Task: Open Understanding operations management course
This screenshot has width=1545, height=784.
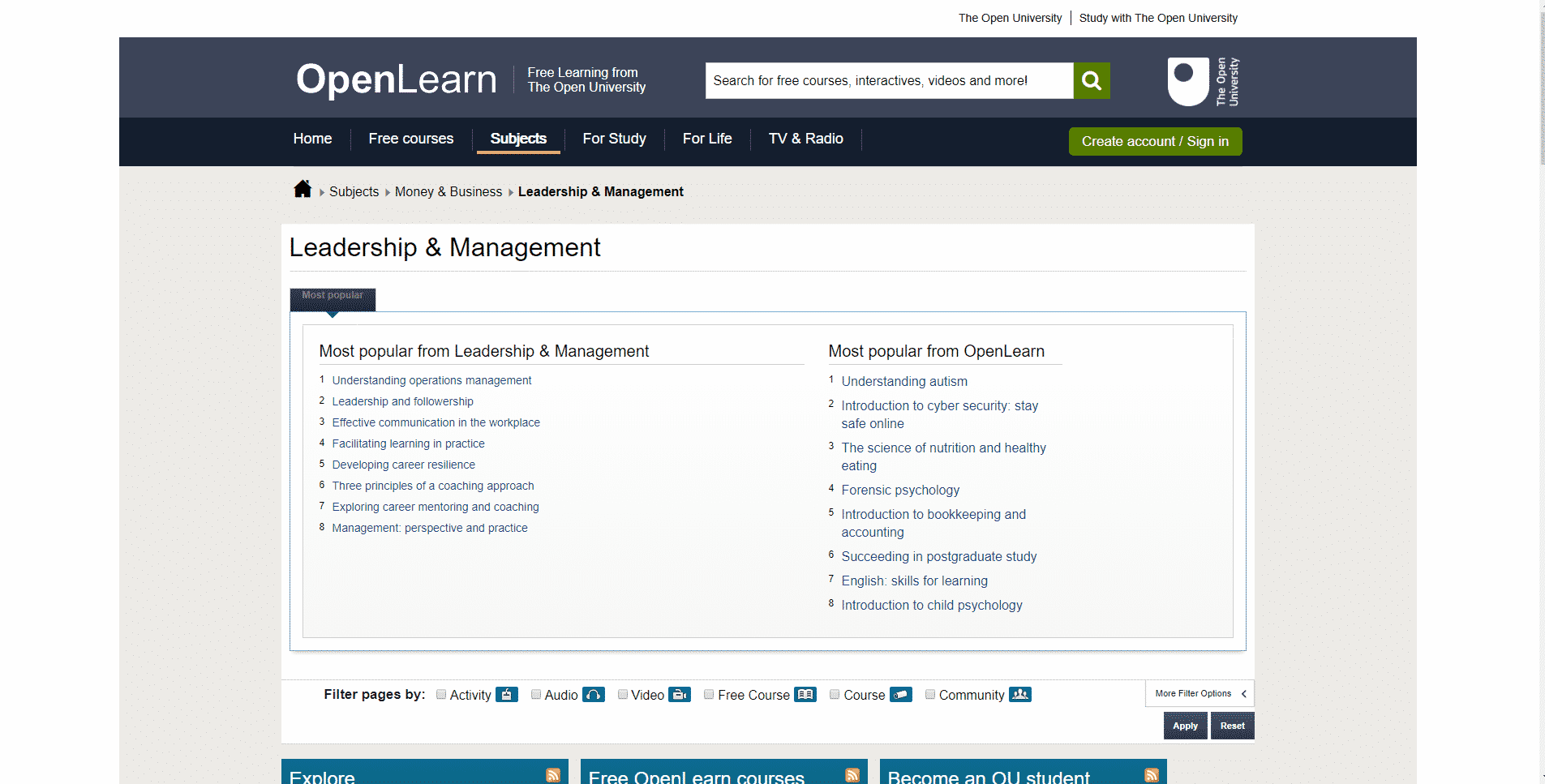Action: (x=431, y=380)
